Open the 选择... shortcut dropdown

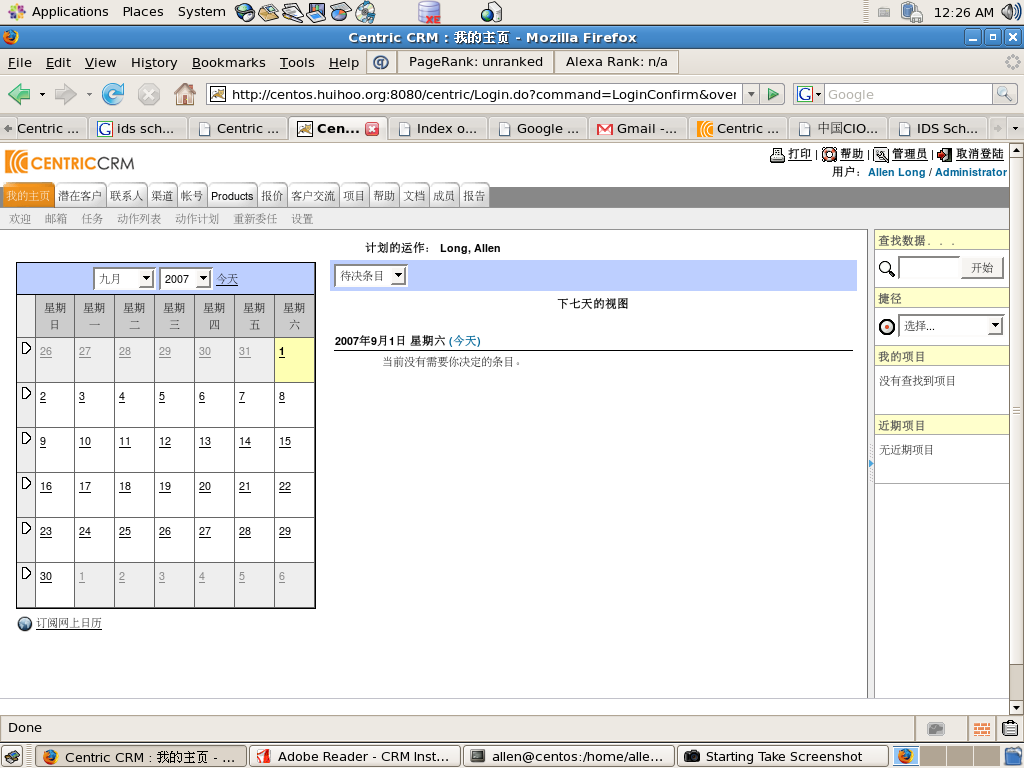coord(952,326)
